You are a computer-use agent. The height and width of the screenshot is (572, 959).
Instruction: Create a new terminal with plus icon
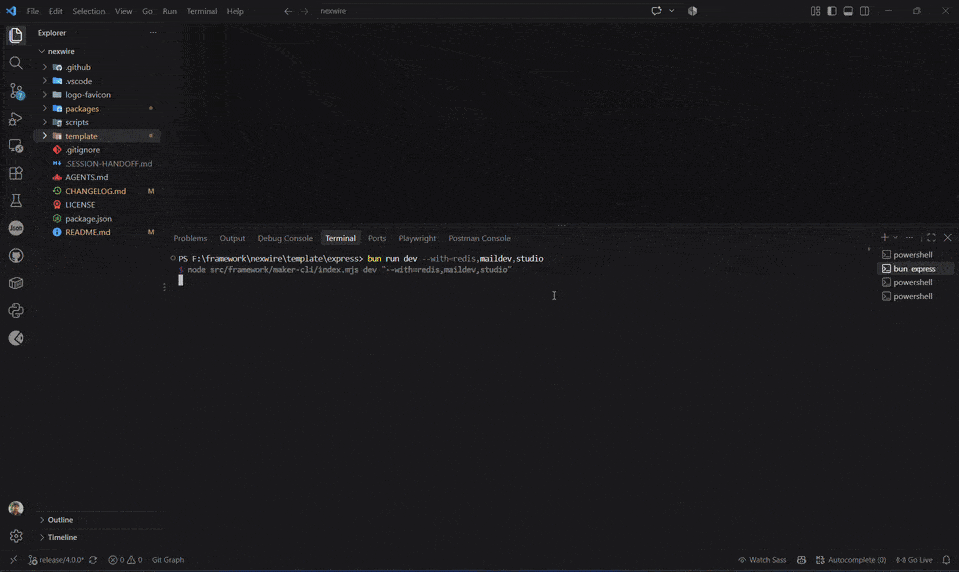(884, 237)
